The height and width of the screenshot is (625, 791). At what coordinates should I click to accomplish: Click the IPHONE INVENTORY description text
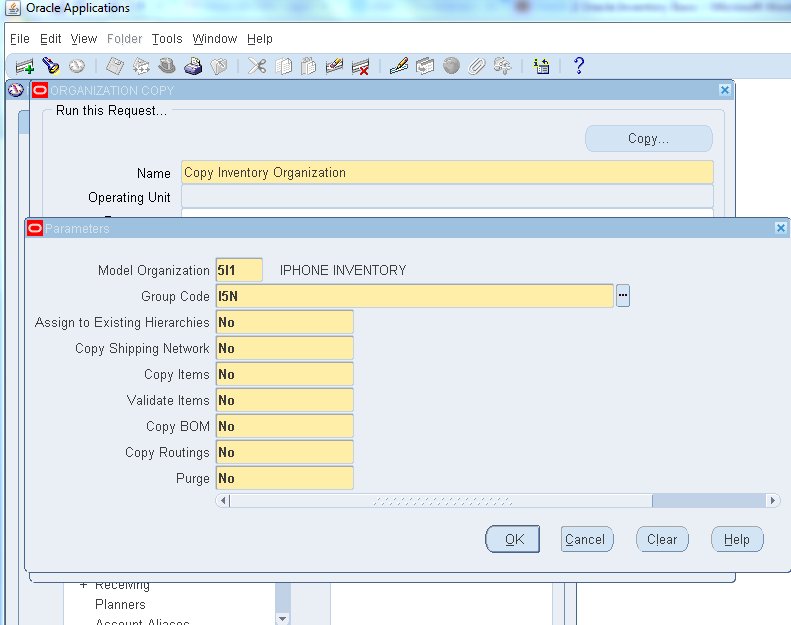pyautogui.click(x=343, y=270)
